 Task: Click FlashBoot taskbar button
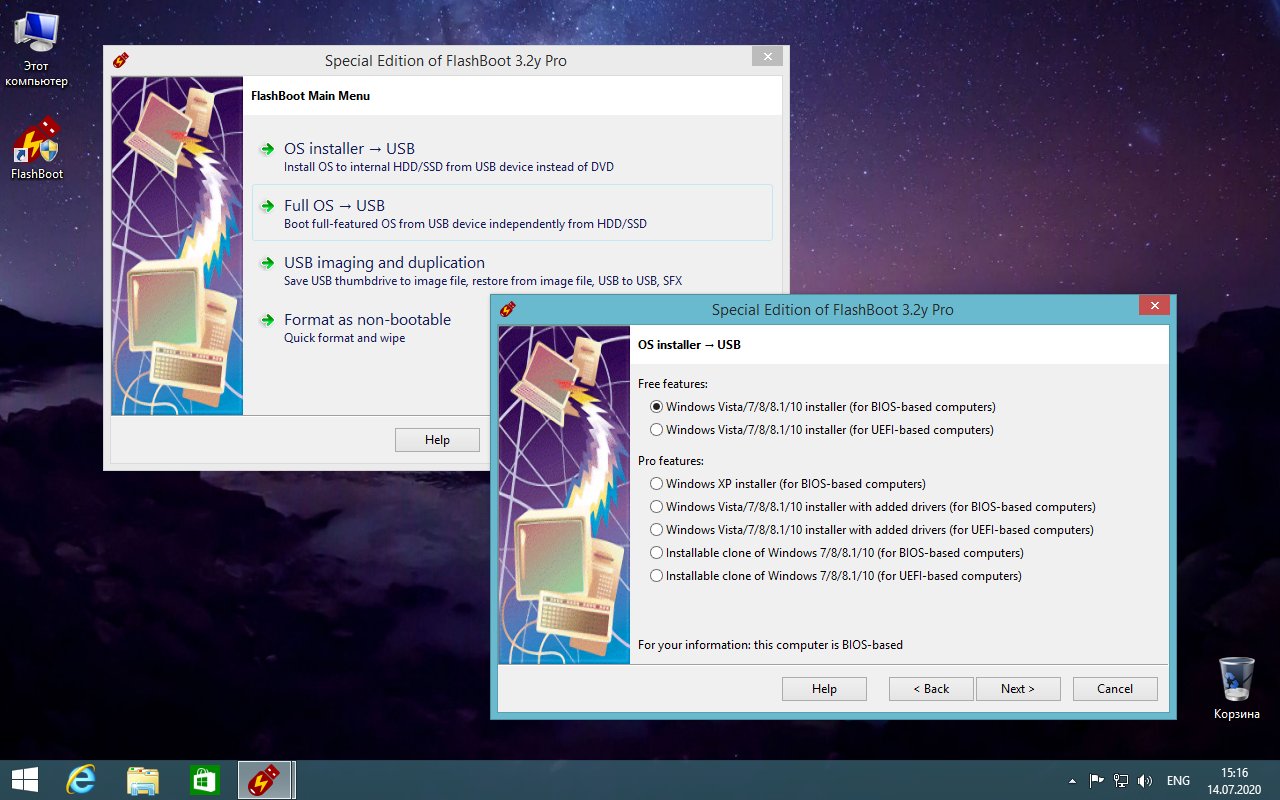click(x=264, y=780)
